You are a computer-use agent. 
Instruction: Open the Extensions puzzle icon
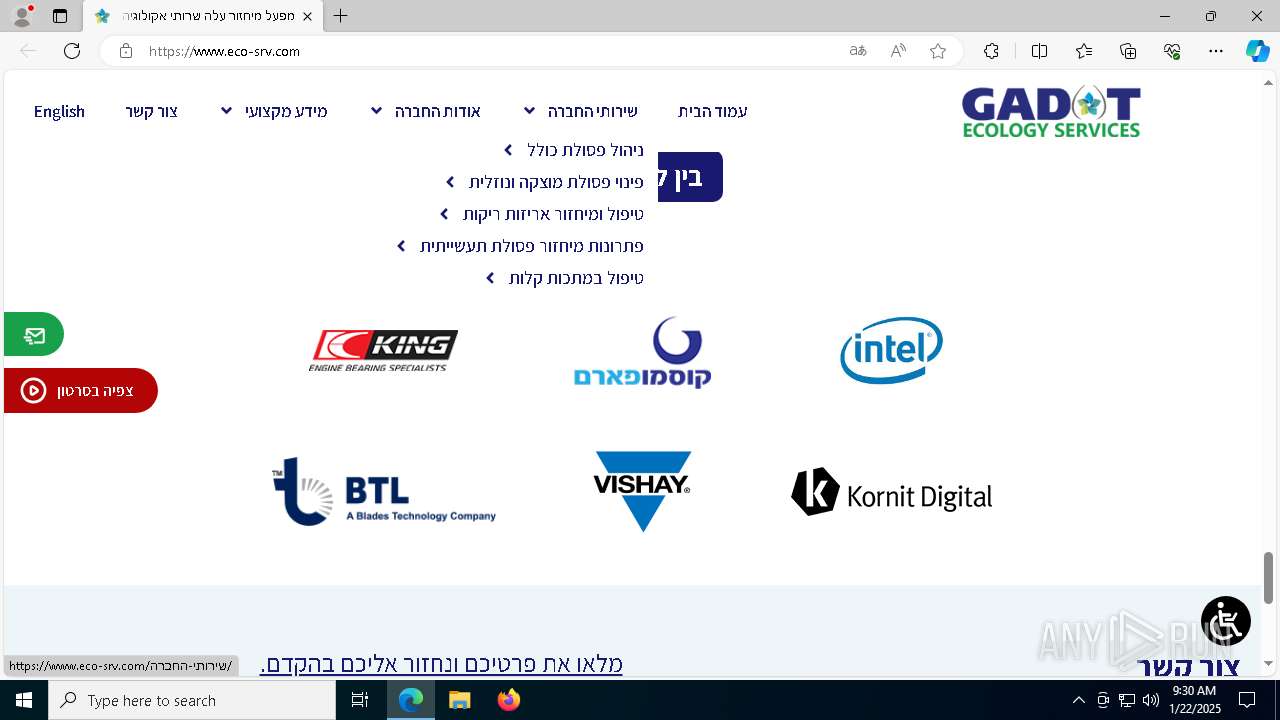(x=991, y=51)
